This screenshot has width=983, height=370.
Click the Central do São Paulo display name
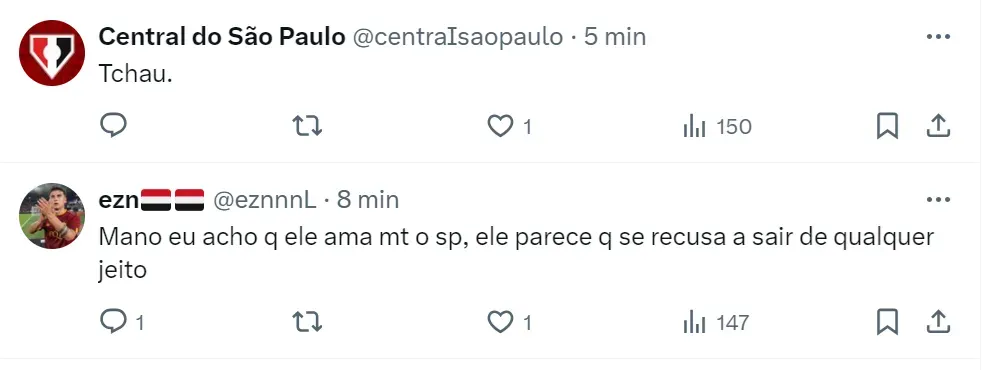(222, 37)
